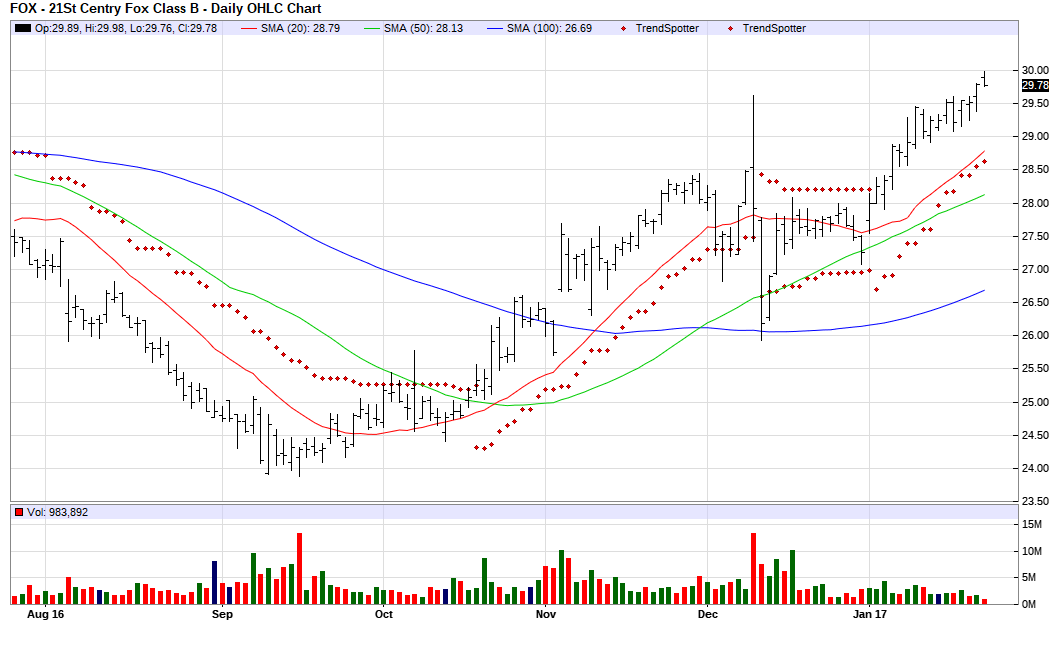Select the SMA (100): 26.69 legend entry
Screen dimensions: 1060x645
tap(549, 28)
